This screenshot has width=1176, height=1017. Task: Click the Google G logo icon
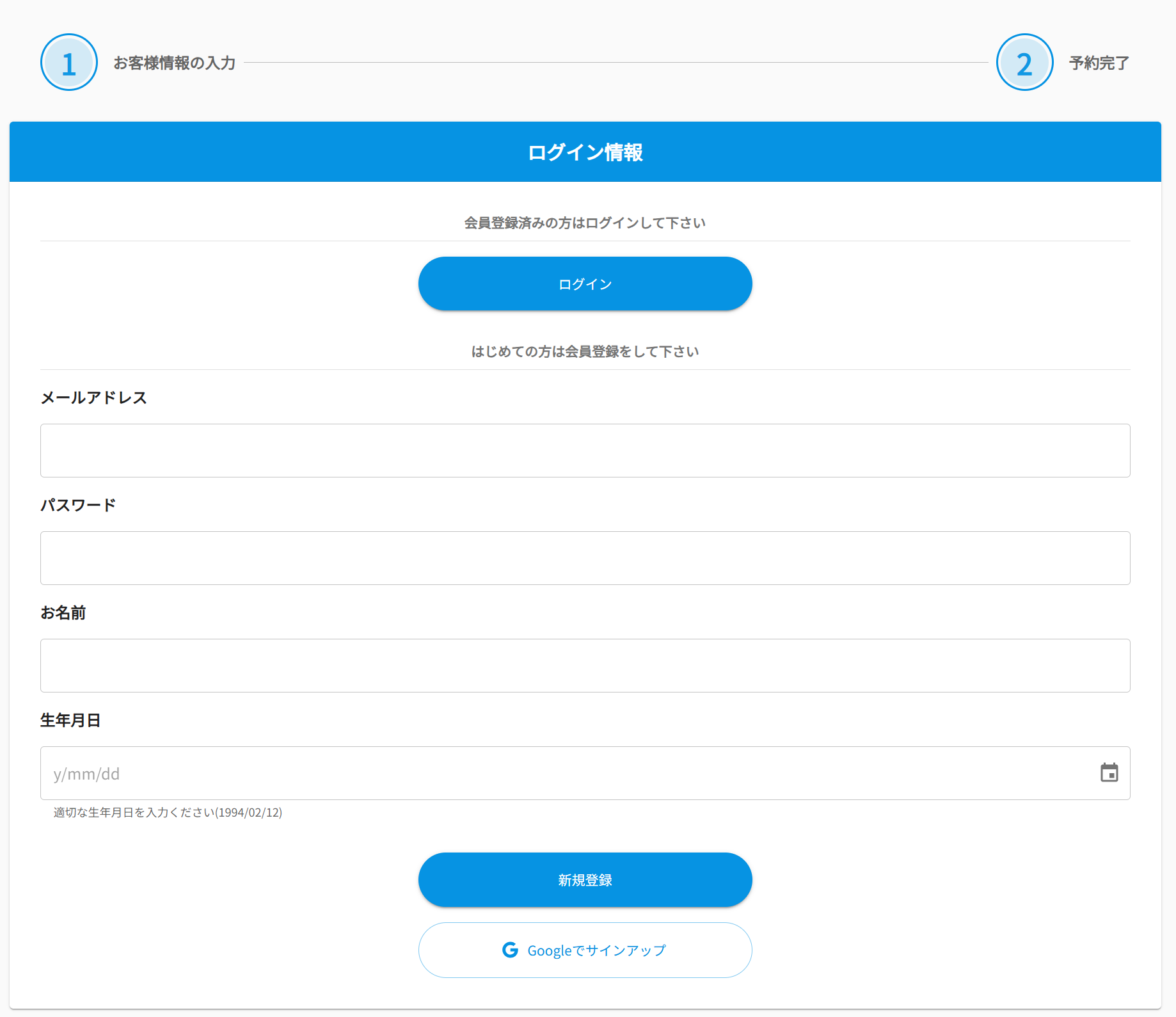pos(510,950)
